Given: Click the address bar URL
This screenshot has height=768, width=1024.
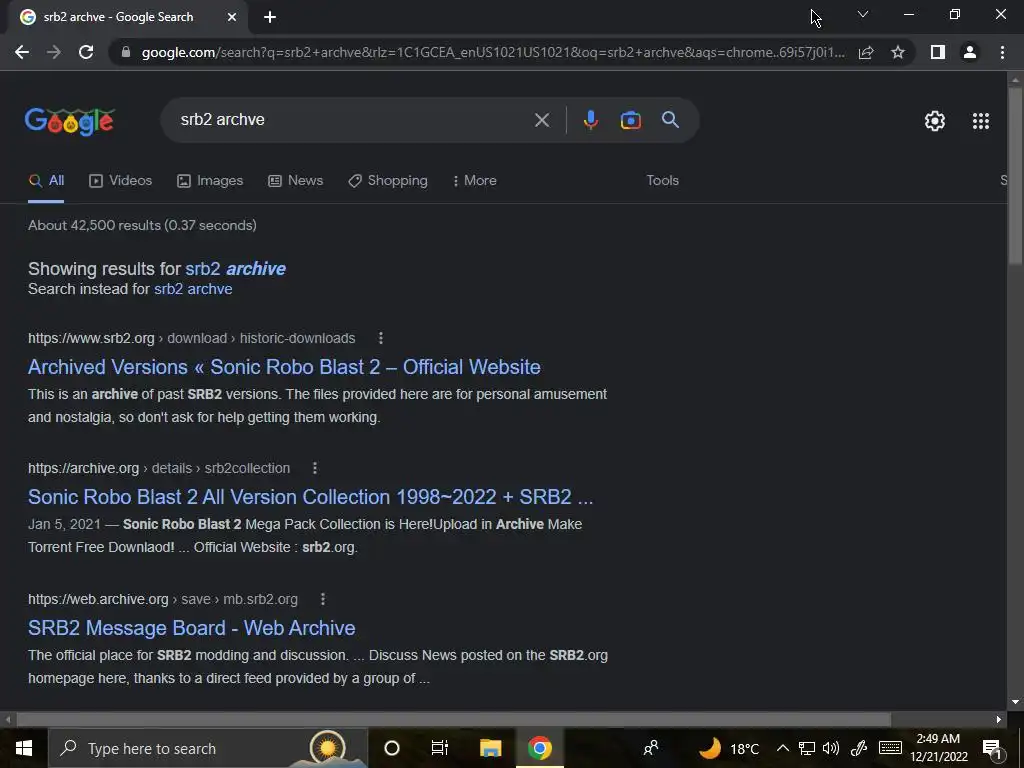Looking at the screenshot, I should 493,52.
